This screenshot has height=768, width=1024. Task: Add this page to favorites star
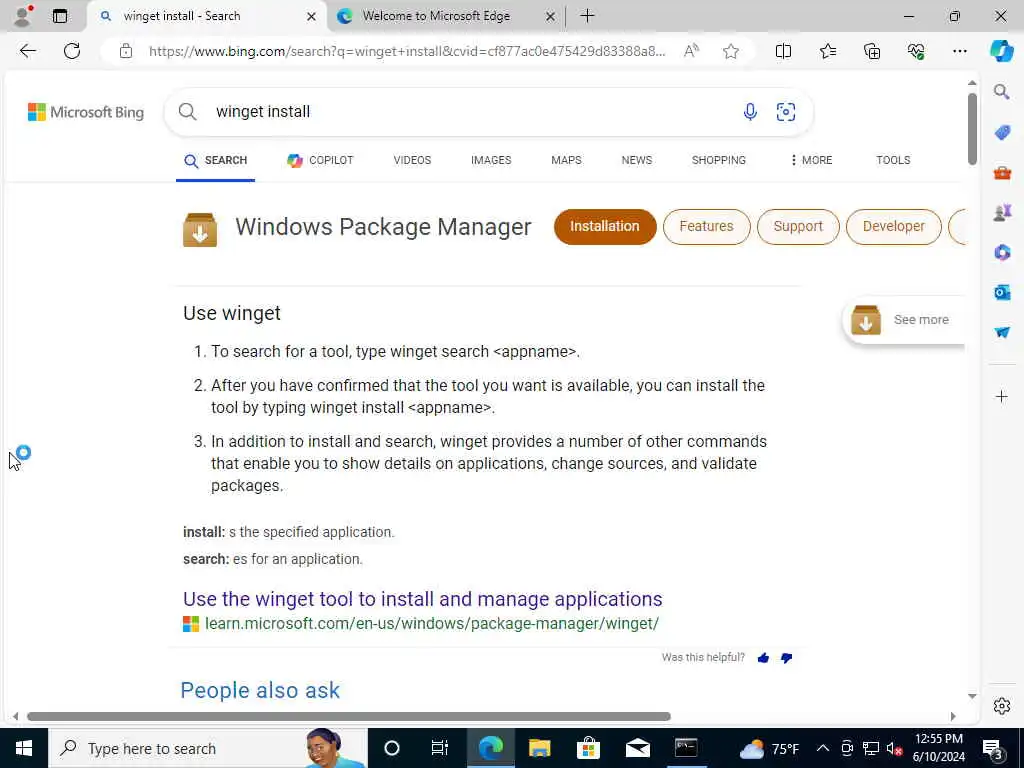[x=731, y=51]
